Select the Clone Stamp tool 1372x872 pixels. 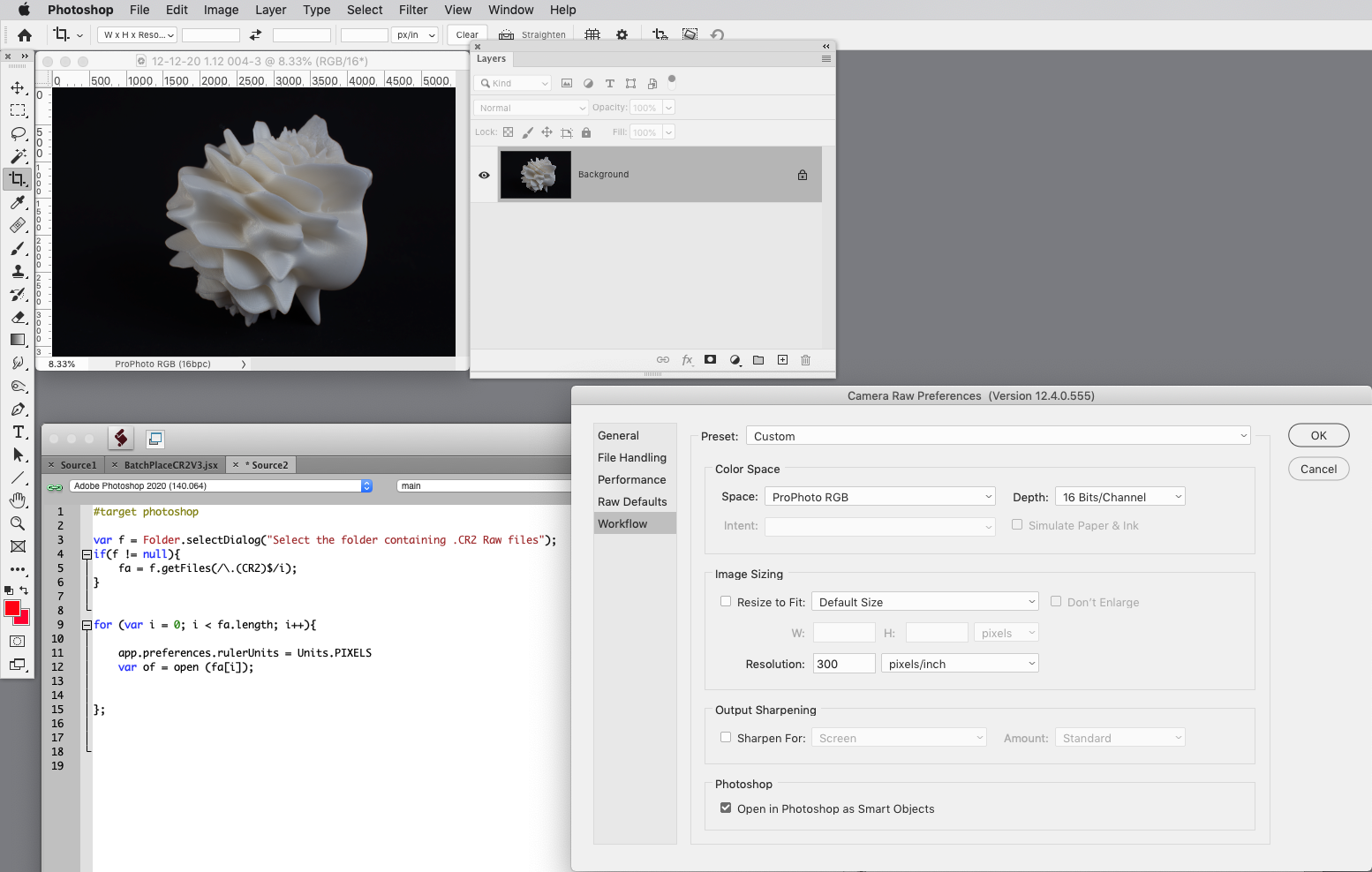tap(18, 271)
